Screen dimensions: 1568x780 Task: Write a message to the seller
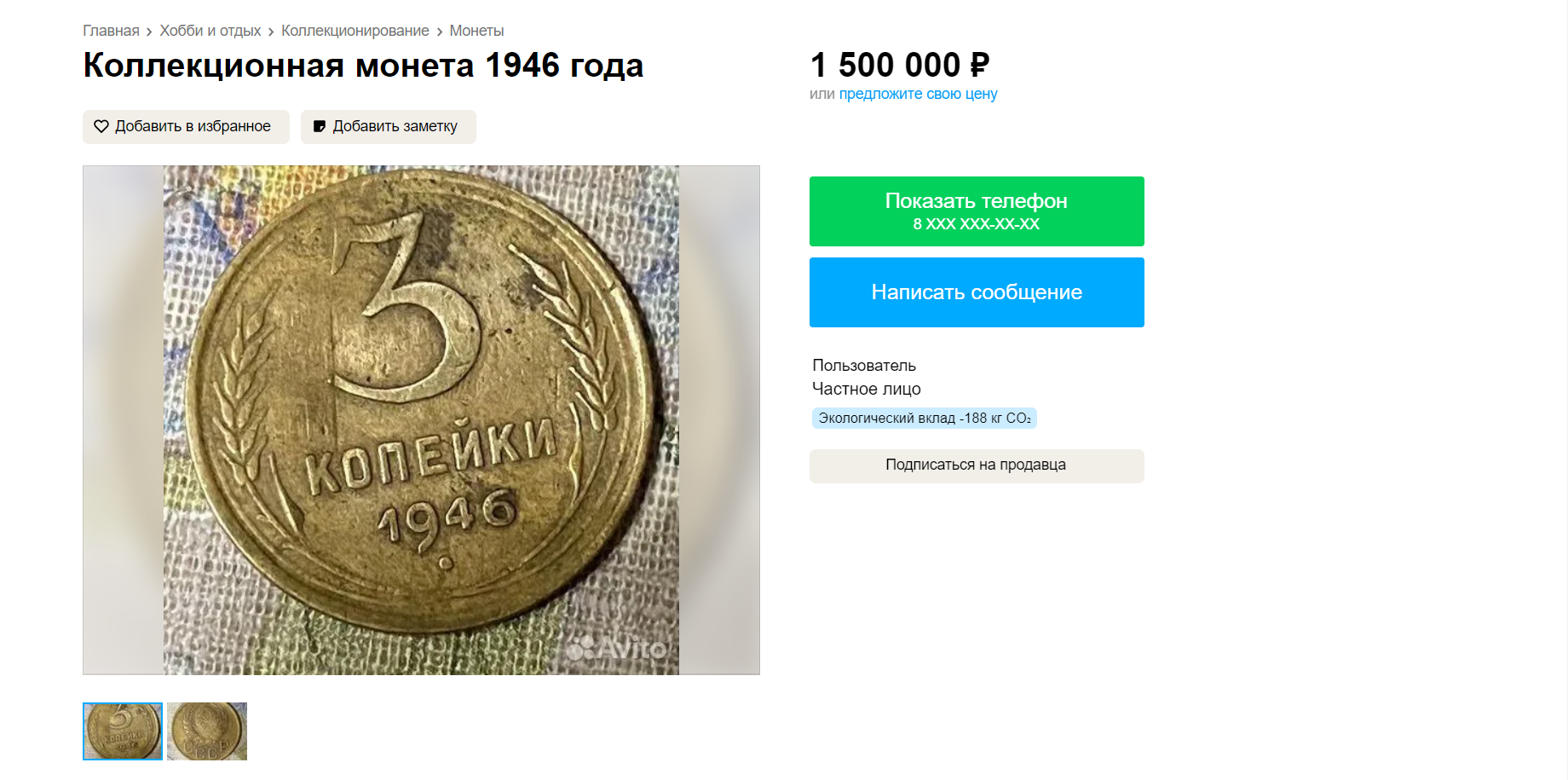point(977,292)
